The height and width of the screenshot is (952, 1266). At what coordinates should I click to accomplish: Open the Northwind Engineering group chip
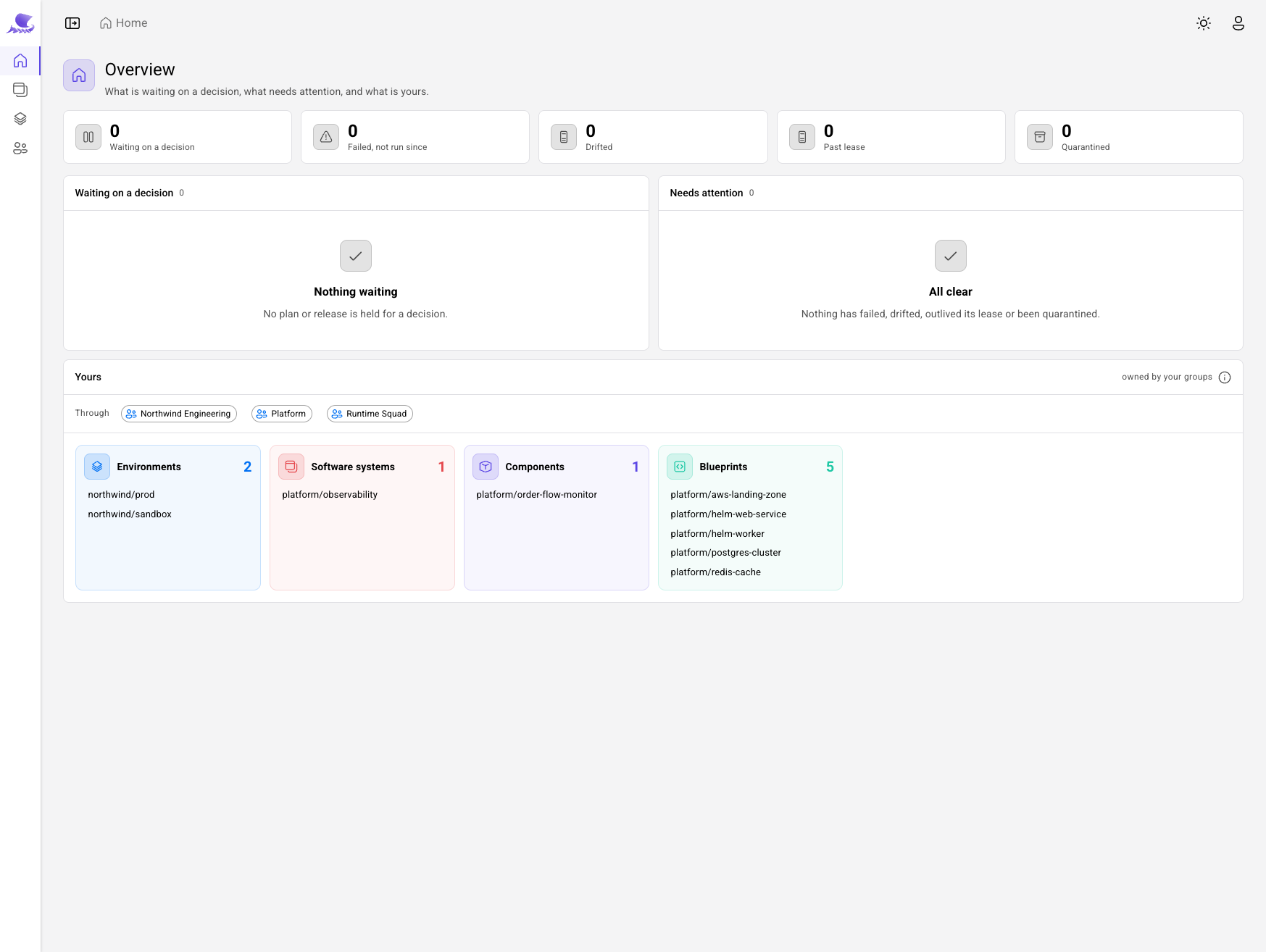179,414
